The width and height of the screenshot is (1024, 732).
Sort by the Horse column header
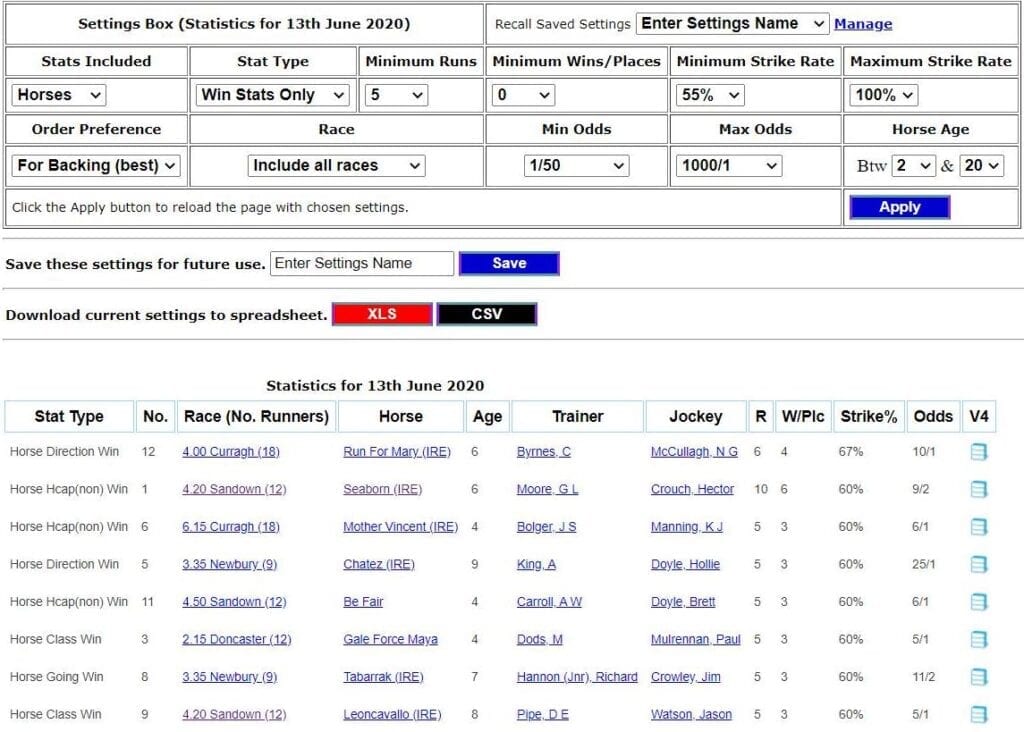coord(401,417)
